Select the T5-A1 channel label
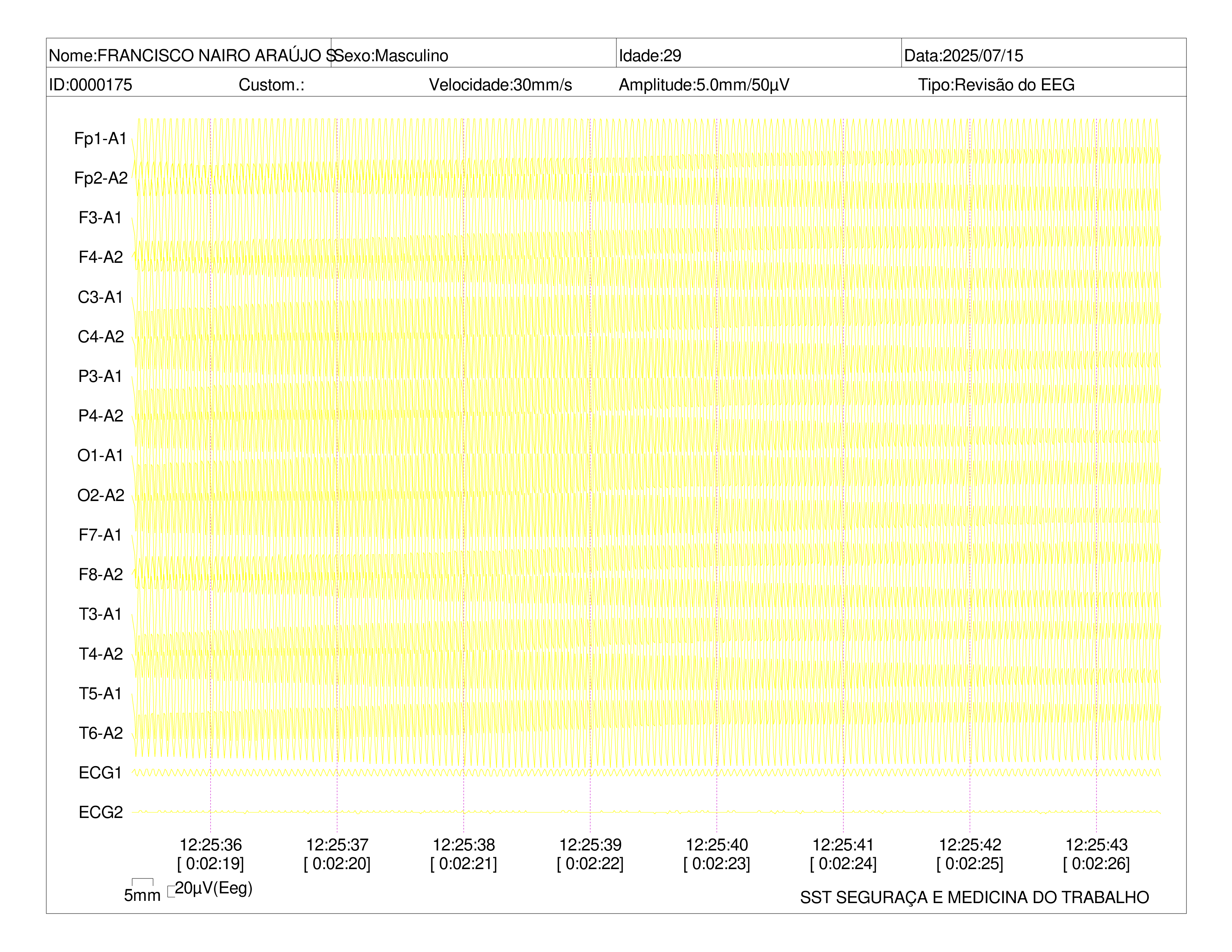This screenshot has height=952, width=1232. 100,693
